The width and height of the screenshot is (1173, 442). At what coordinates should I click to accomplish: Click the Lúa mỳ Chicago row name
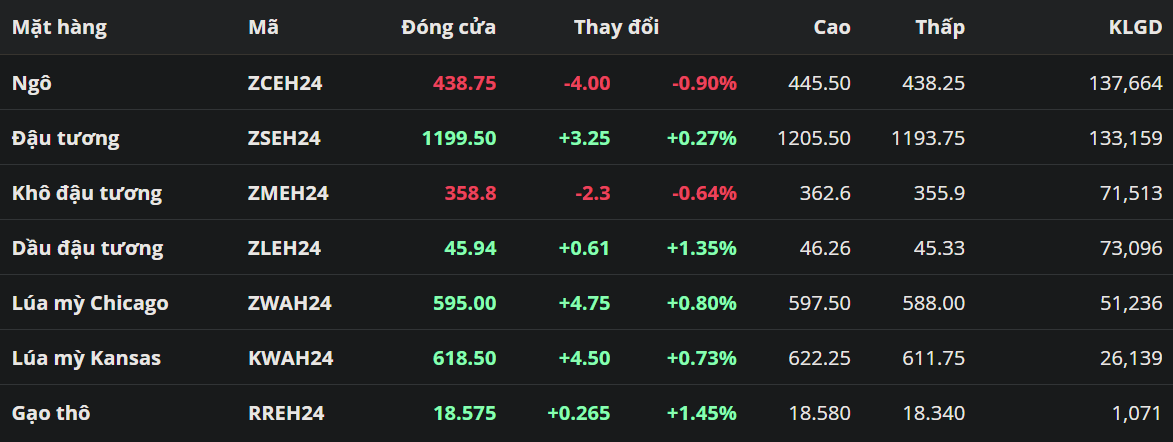90,303
